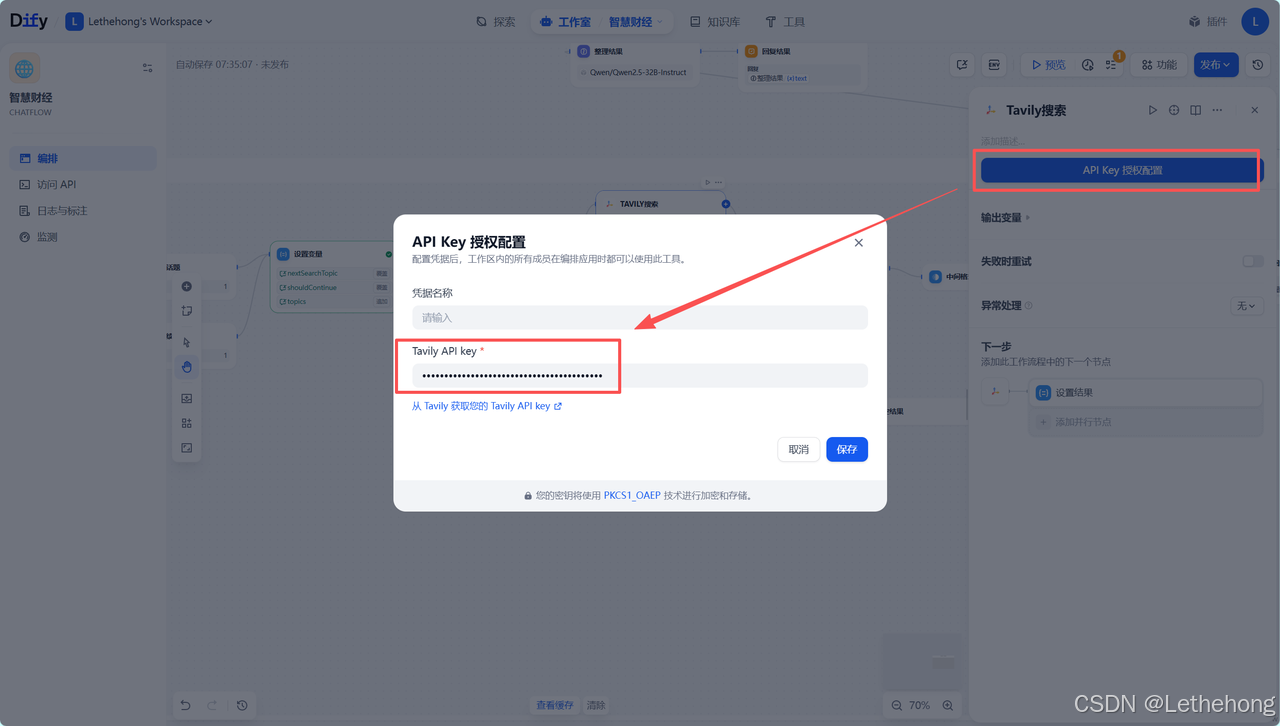
Task: Click the 保存 button in the dialog
Action: (847, 450)
